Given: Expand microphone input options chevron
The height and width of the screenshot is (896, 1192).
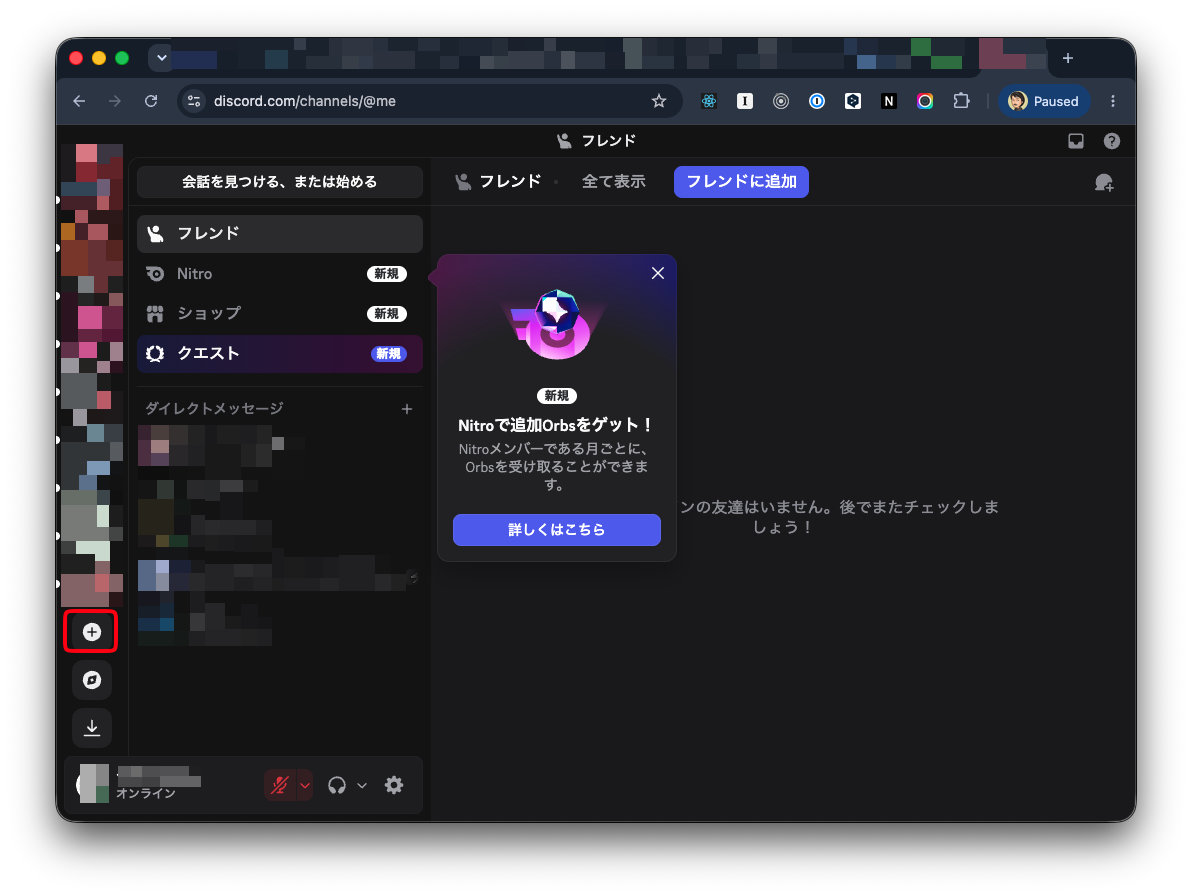Looking at the screenshot, I should click(305, 785).
